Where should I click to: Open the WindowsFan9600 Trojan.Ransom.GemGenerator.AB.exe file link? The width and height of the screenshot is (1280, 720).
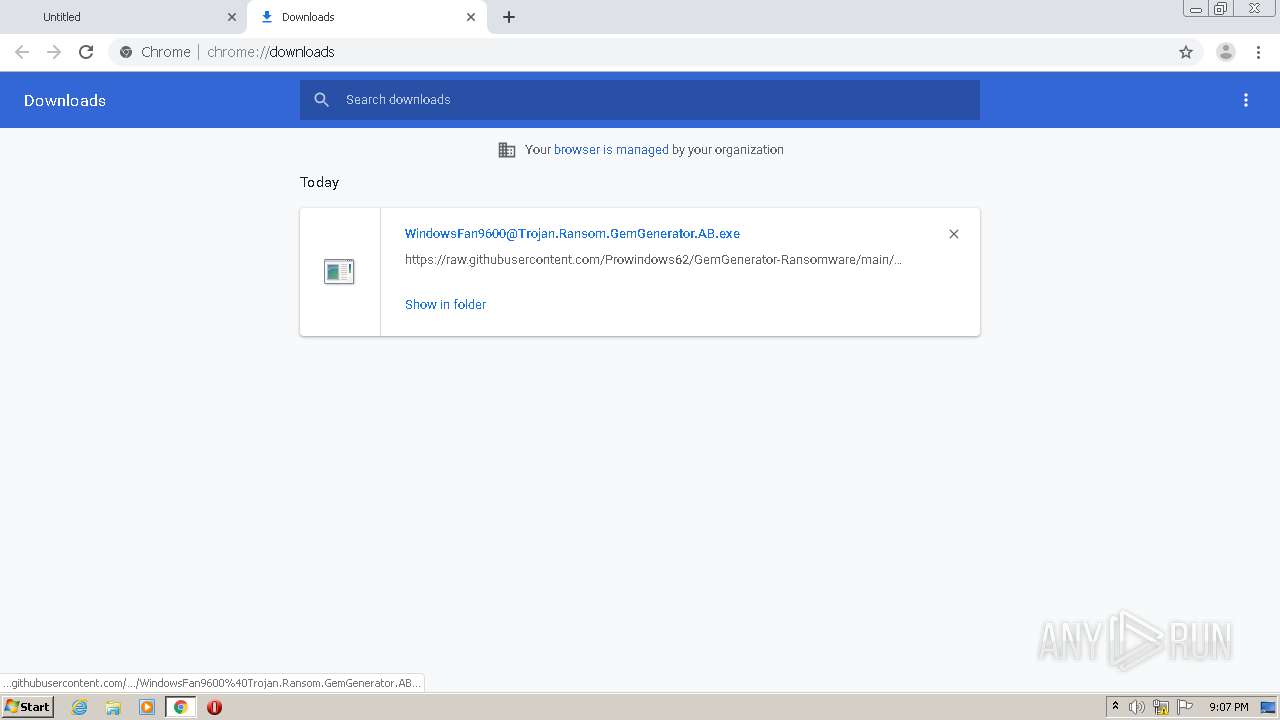click(x=572, y=234)
